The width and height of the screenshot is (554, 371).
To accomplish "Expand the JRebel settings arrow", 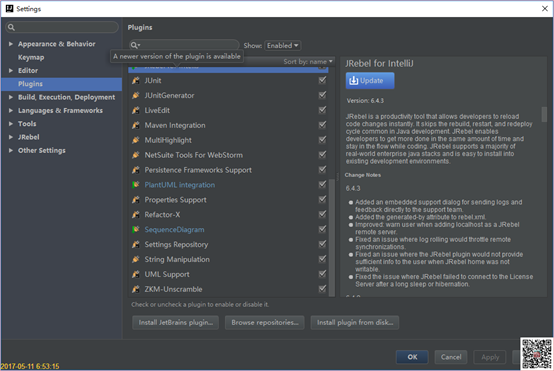I will (x=11, y=137).
